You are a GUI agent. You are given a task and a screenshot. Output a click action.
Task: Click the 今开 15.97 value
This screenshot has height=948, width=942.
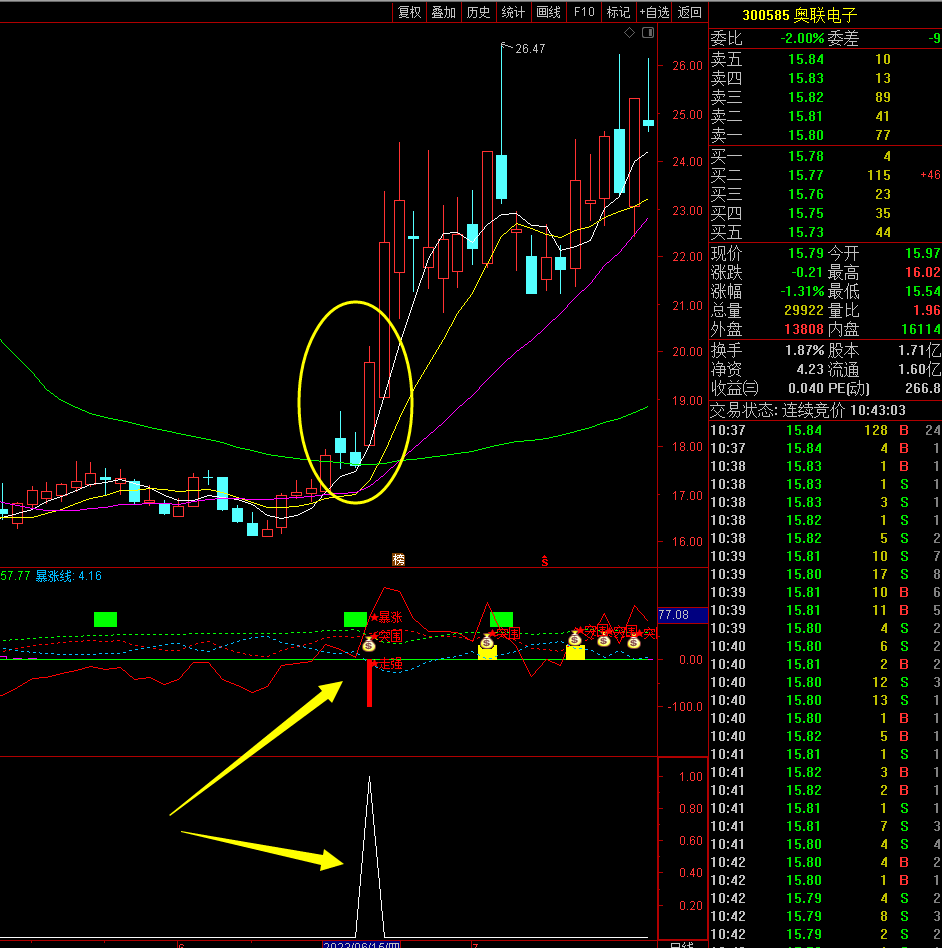pyautogui.click(x=923, y=253)
